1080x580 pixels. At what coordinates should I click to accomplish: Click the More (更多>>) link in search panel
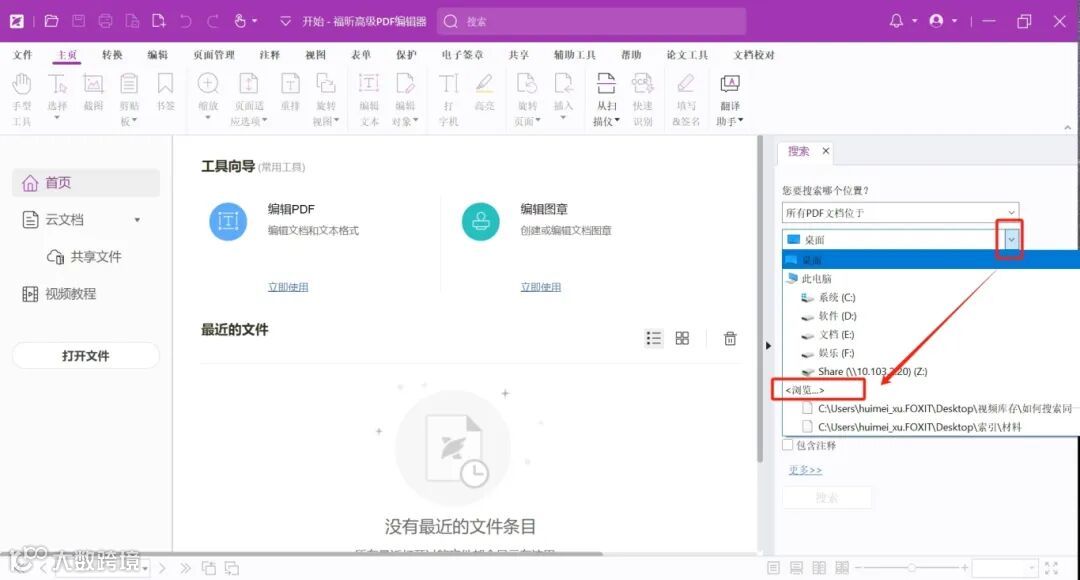805,470
